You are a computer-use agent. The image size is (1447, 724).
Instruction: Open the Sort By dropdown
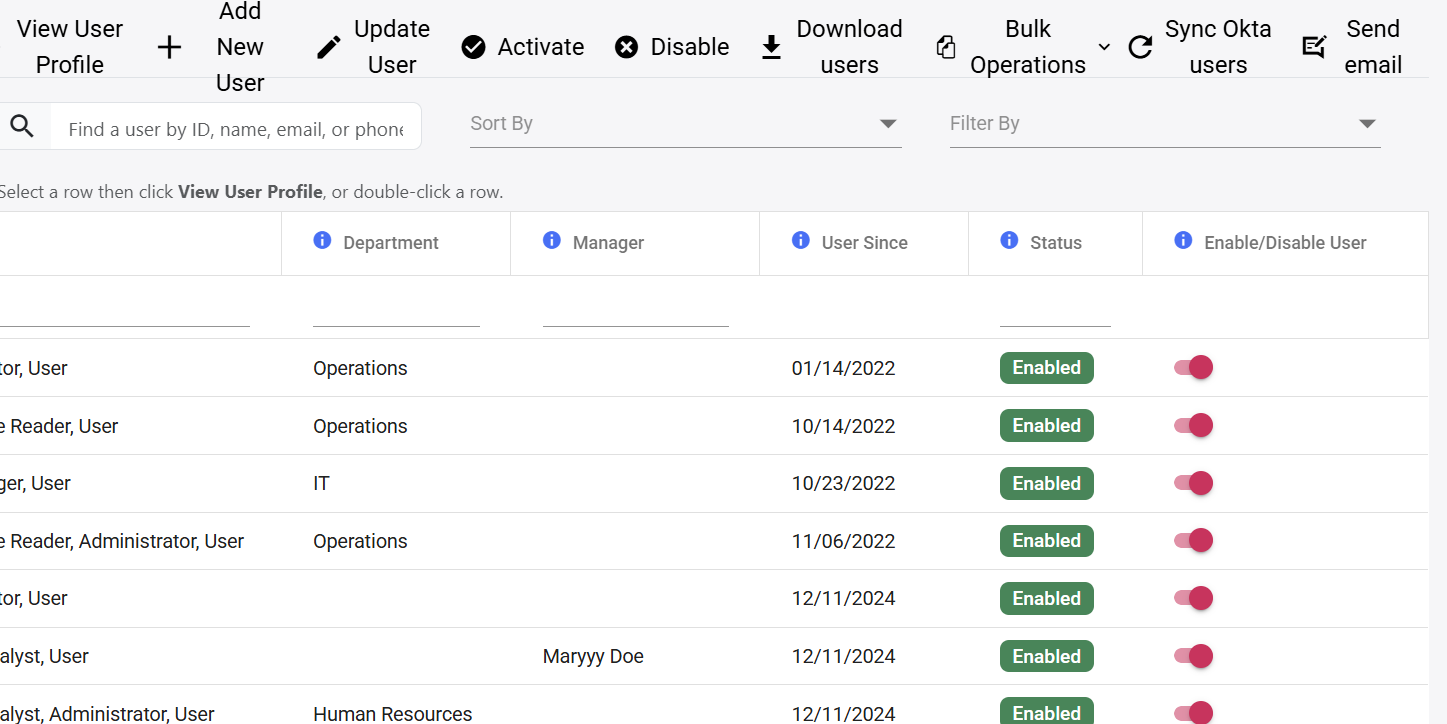tap(686, 124)
